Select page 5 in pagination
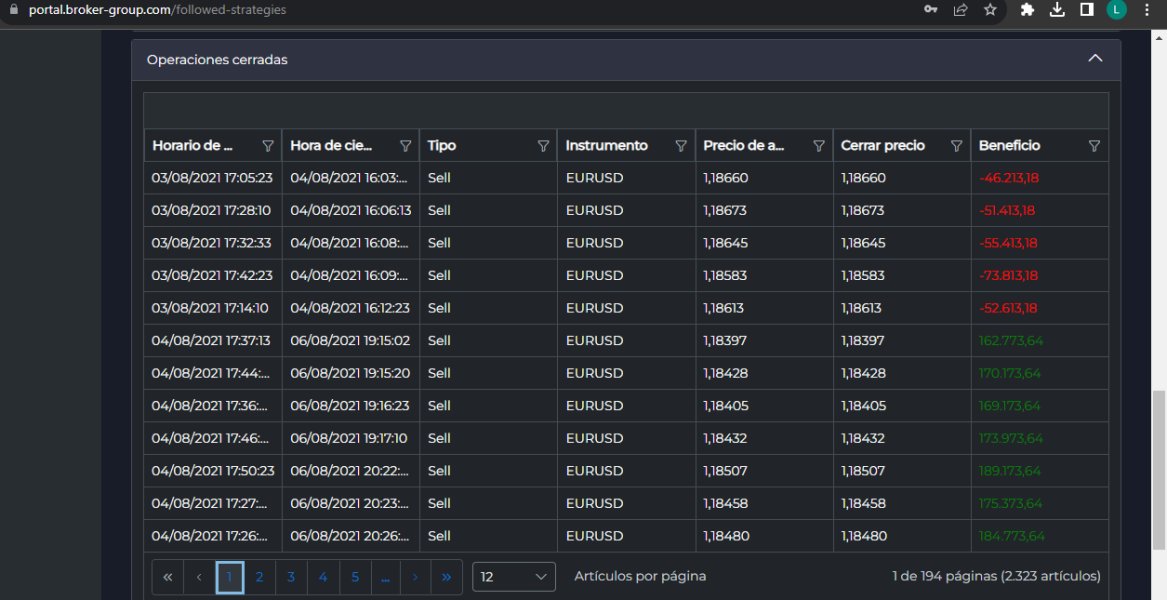1167x600 pixels. 355,577
